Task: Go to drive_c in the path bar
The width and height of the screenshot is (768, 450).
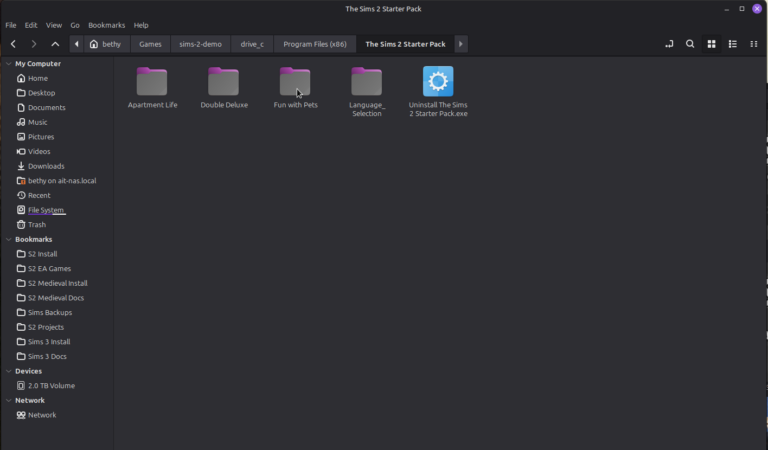Action: coord(252,44)
